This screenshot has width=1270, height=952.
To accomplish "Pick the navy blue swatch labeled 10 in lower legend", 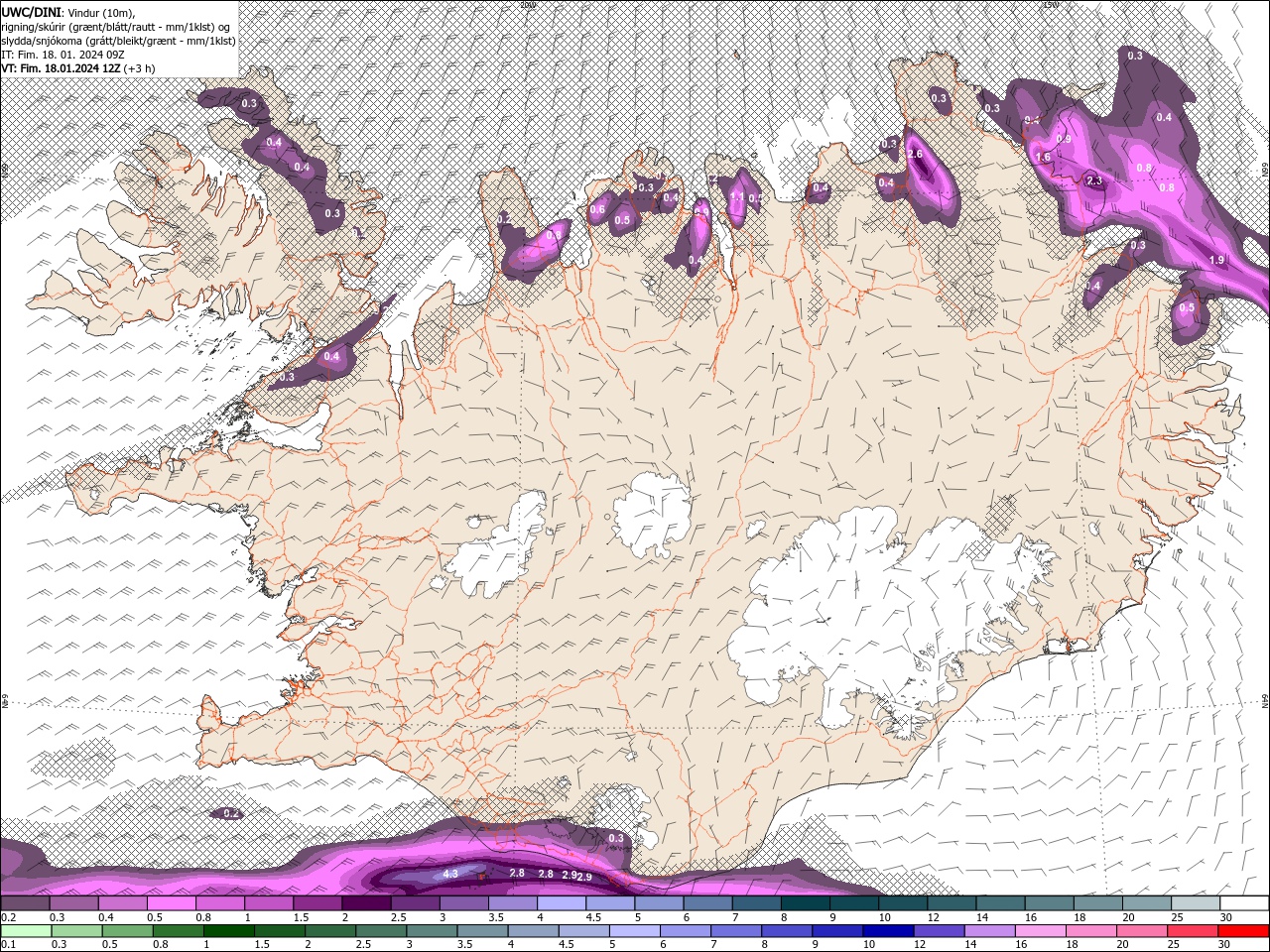I will 889,931.
